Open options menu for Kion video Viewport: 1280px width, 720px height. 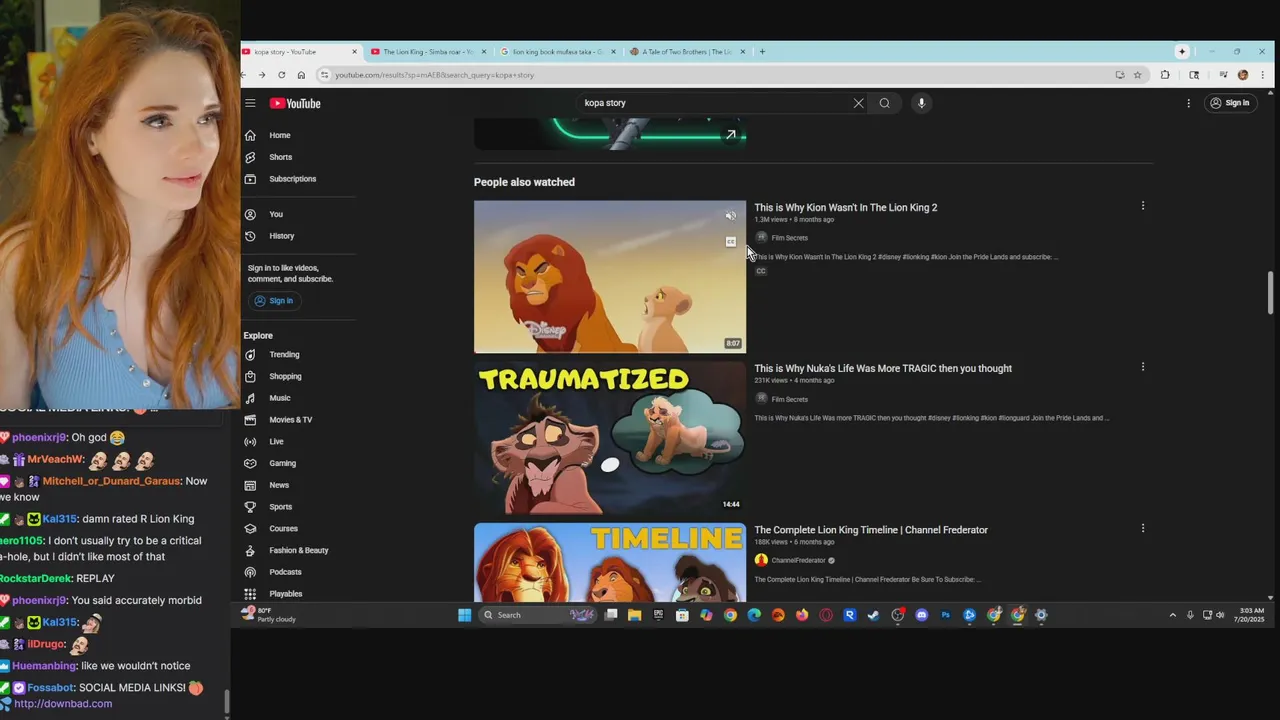pos(1142,206)
